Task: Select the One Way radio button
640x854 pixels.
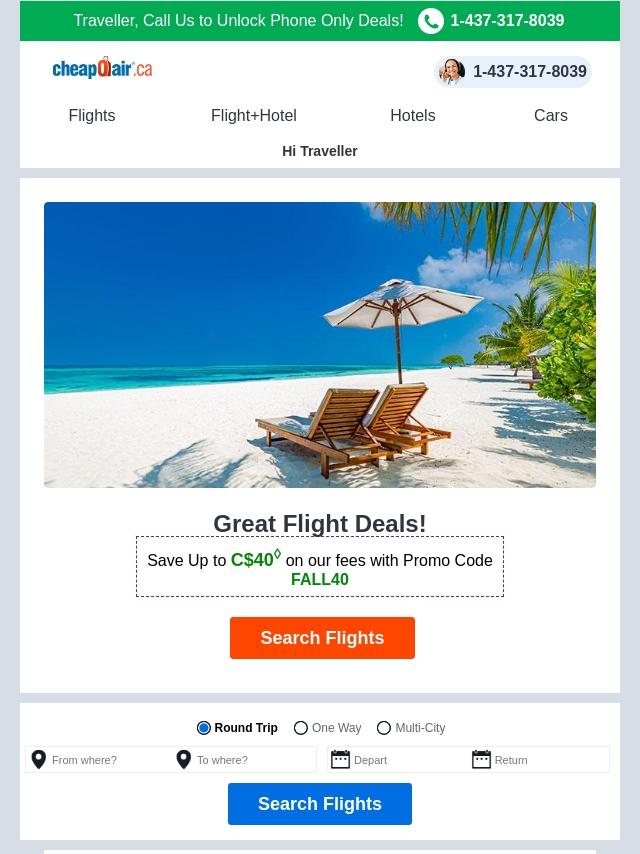Action: 301,728
